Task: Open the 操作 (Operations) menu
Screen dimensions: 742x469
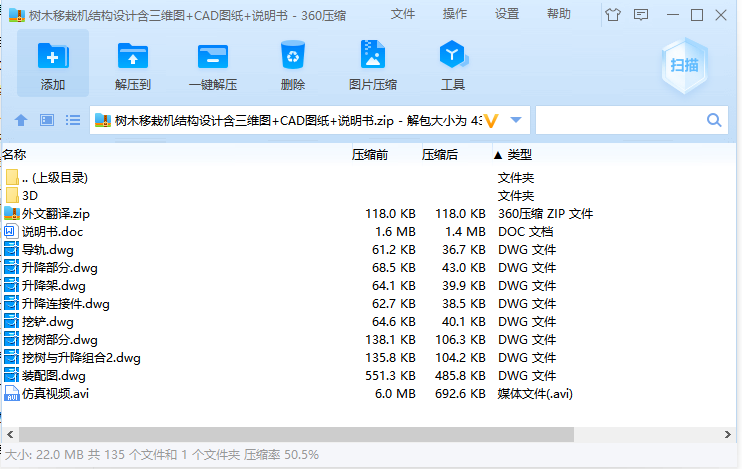Action: (x=455, y=14)
